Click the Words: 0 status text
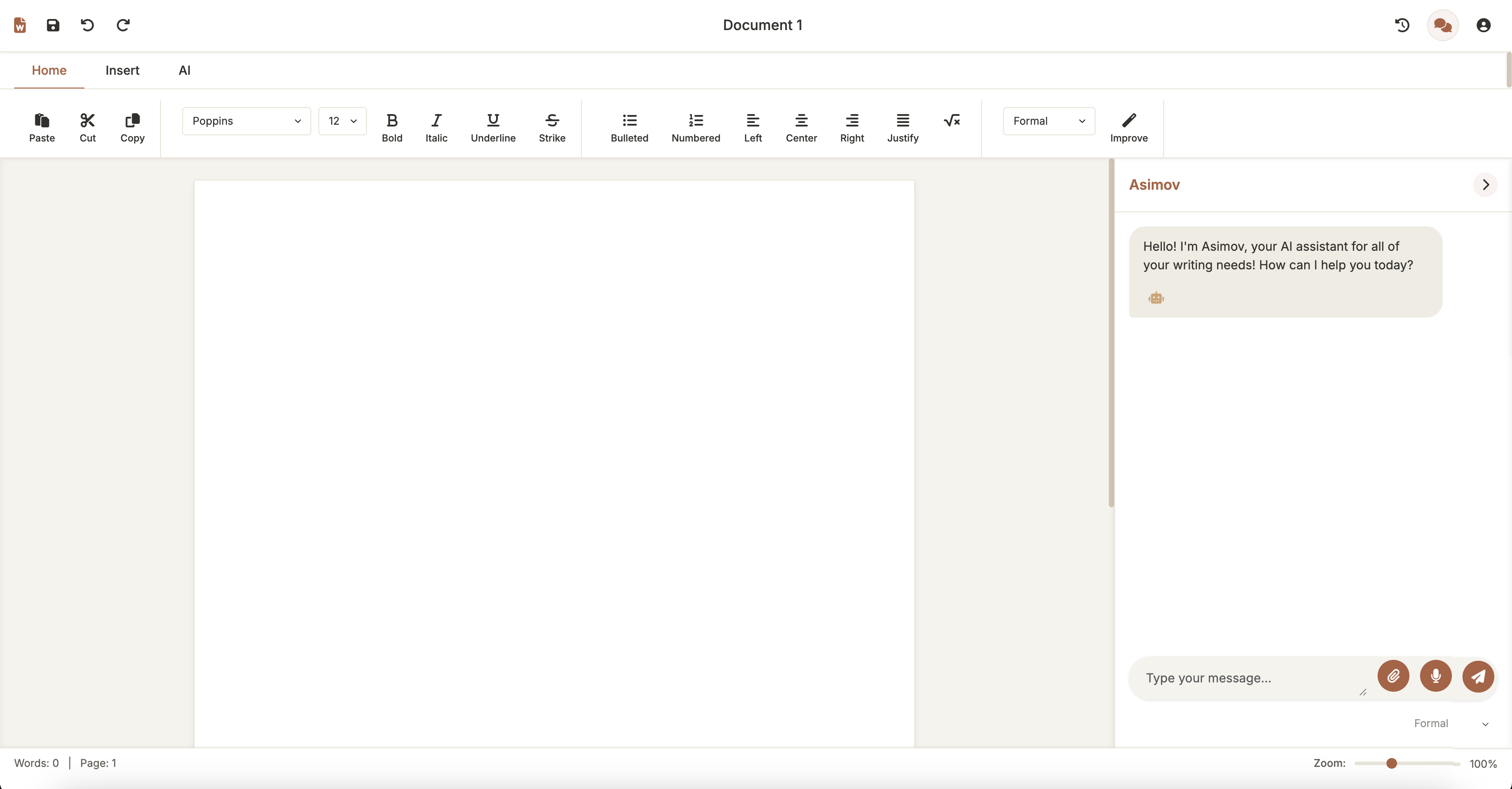This screenshot has width=1512, height=789. point(36,762)
